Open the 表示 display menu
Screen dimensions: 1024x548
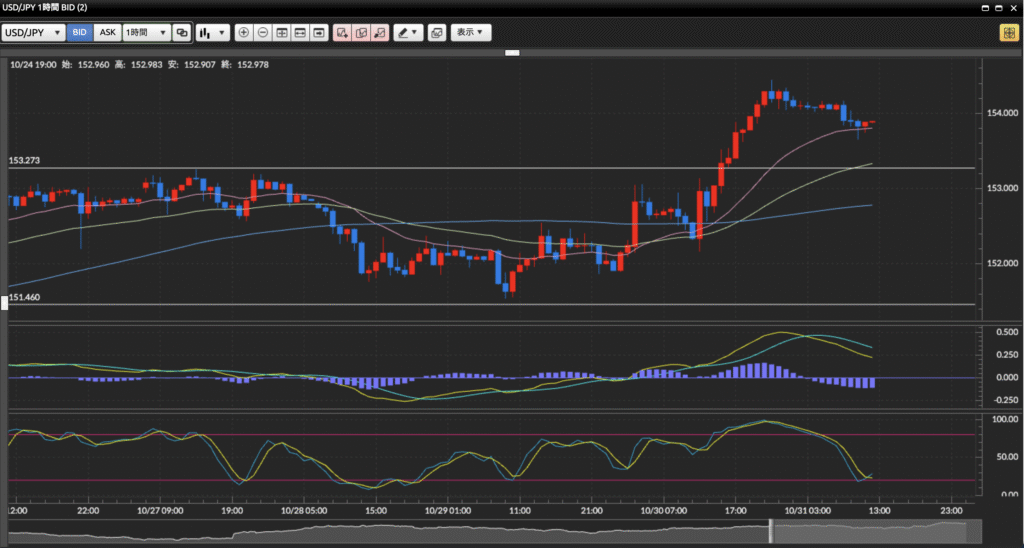coord(470,33)
